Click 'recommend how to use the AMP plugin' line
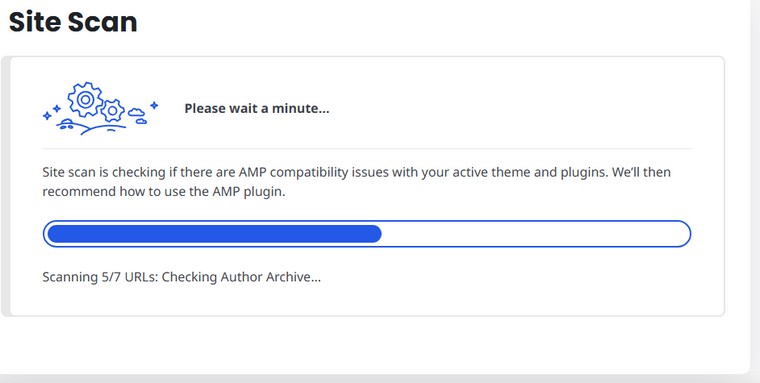 164,192
